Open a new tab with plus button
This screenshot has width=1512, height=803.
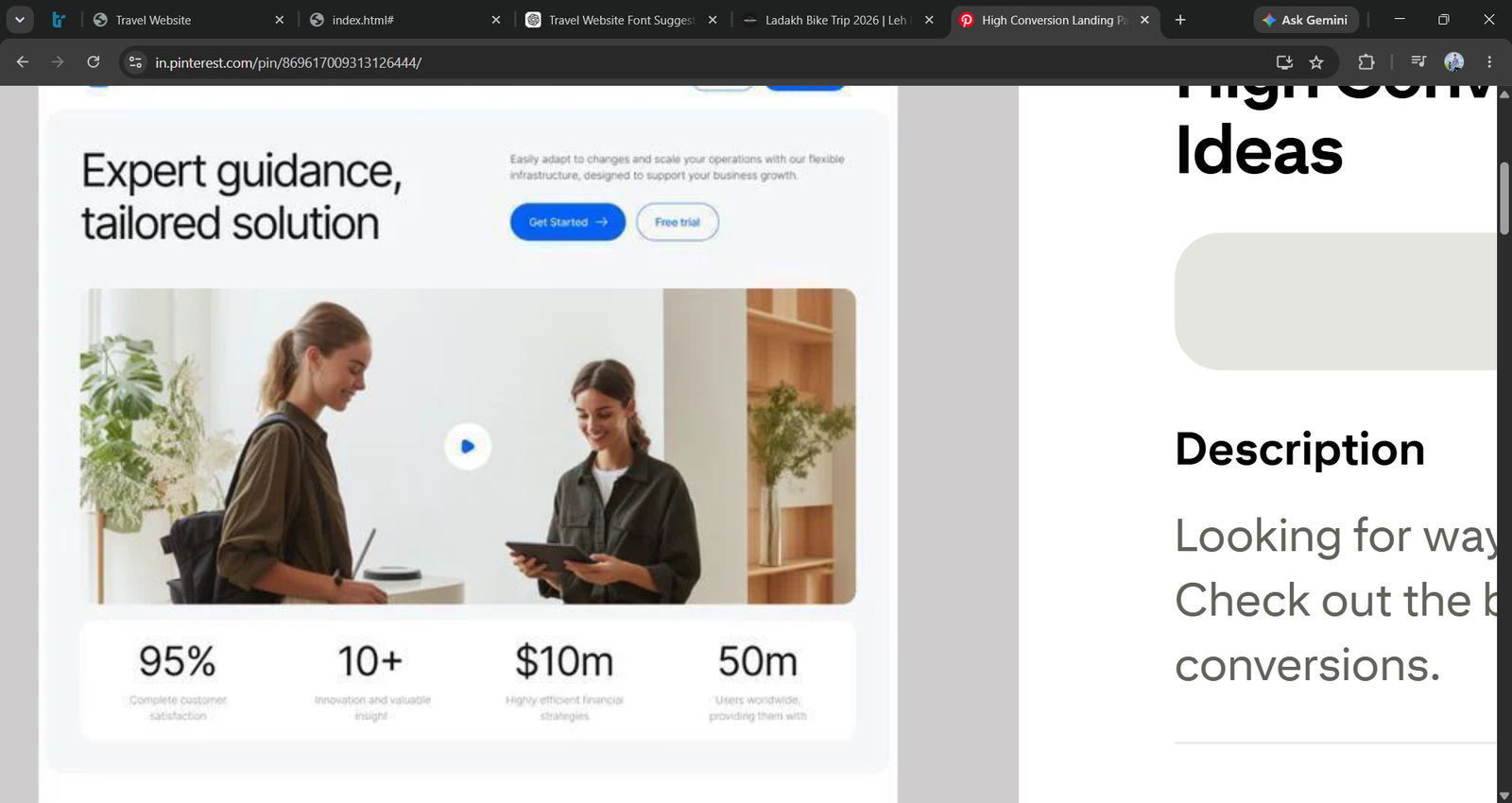pos(1180,20)
